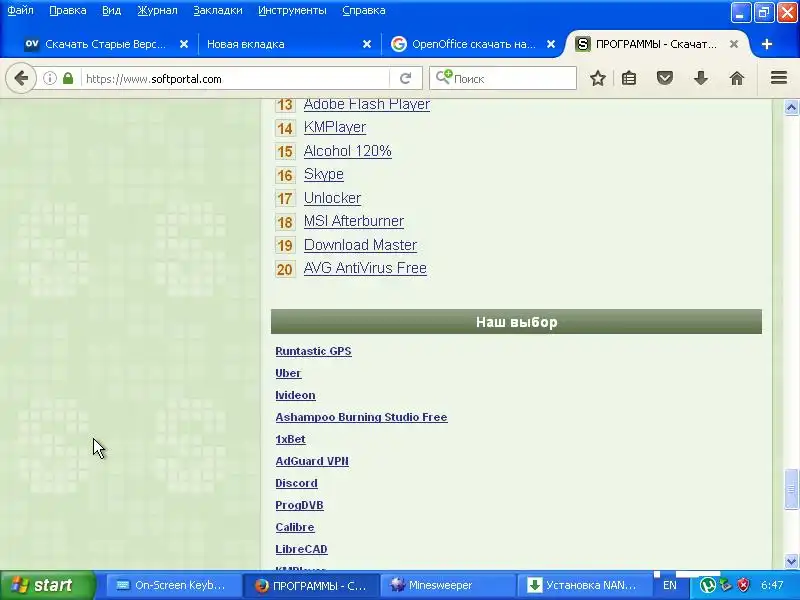Open Ashampoo Burning Studio Free link

pyautogui.click(x=361, y=417)
